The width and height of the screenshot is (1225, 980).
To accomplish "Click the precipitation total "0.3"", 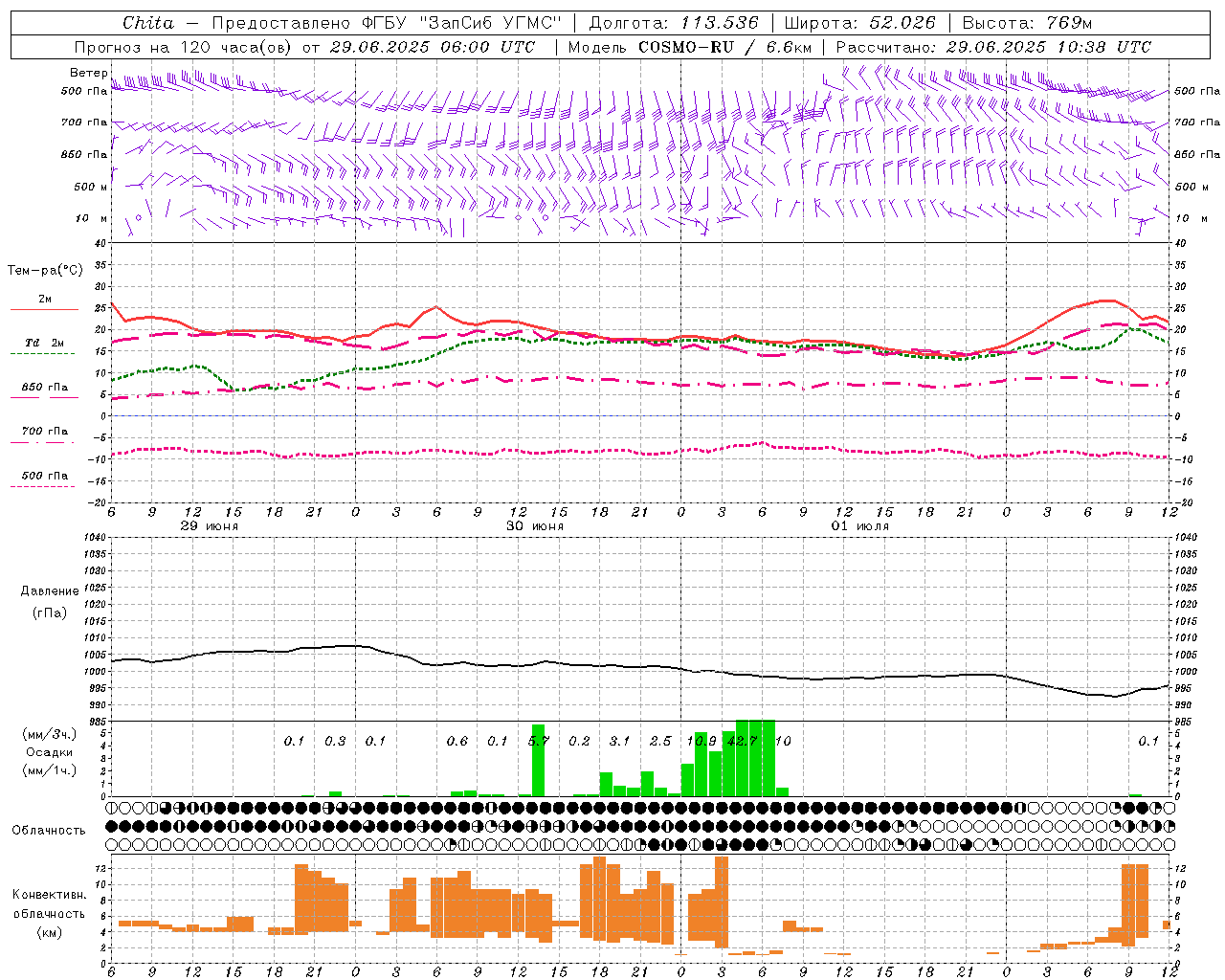I will coord(335,741).
